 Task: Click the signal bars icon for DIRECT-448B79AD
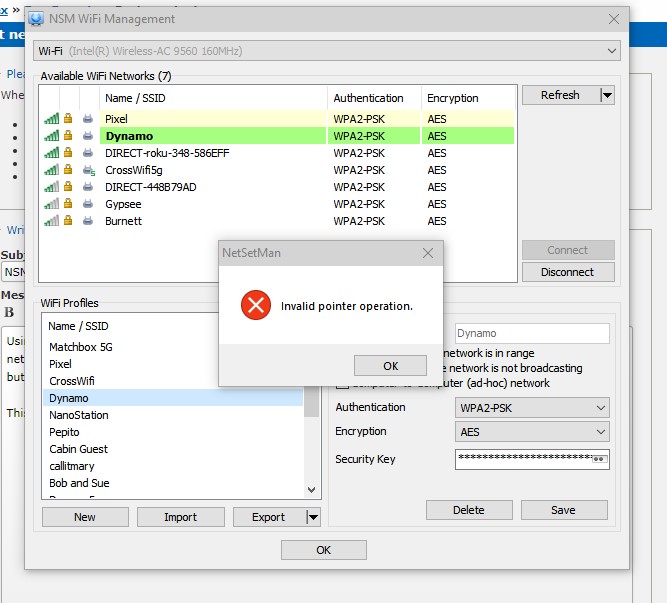pos(51,187)
